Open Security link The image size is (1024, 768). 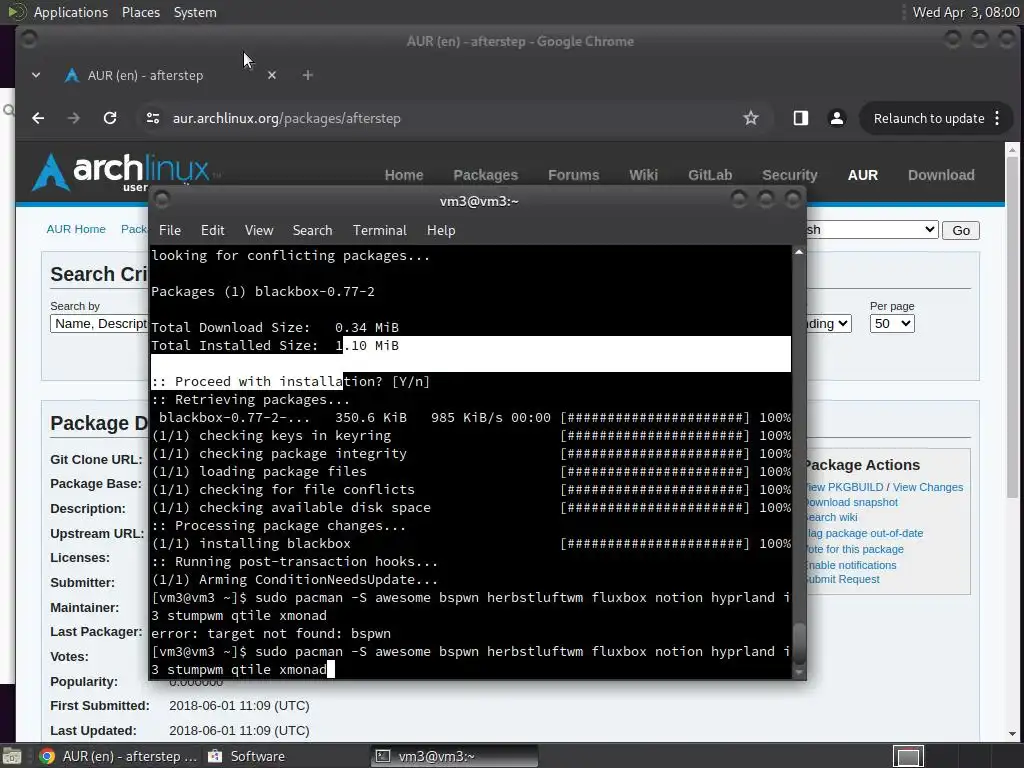(790, 175)
